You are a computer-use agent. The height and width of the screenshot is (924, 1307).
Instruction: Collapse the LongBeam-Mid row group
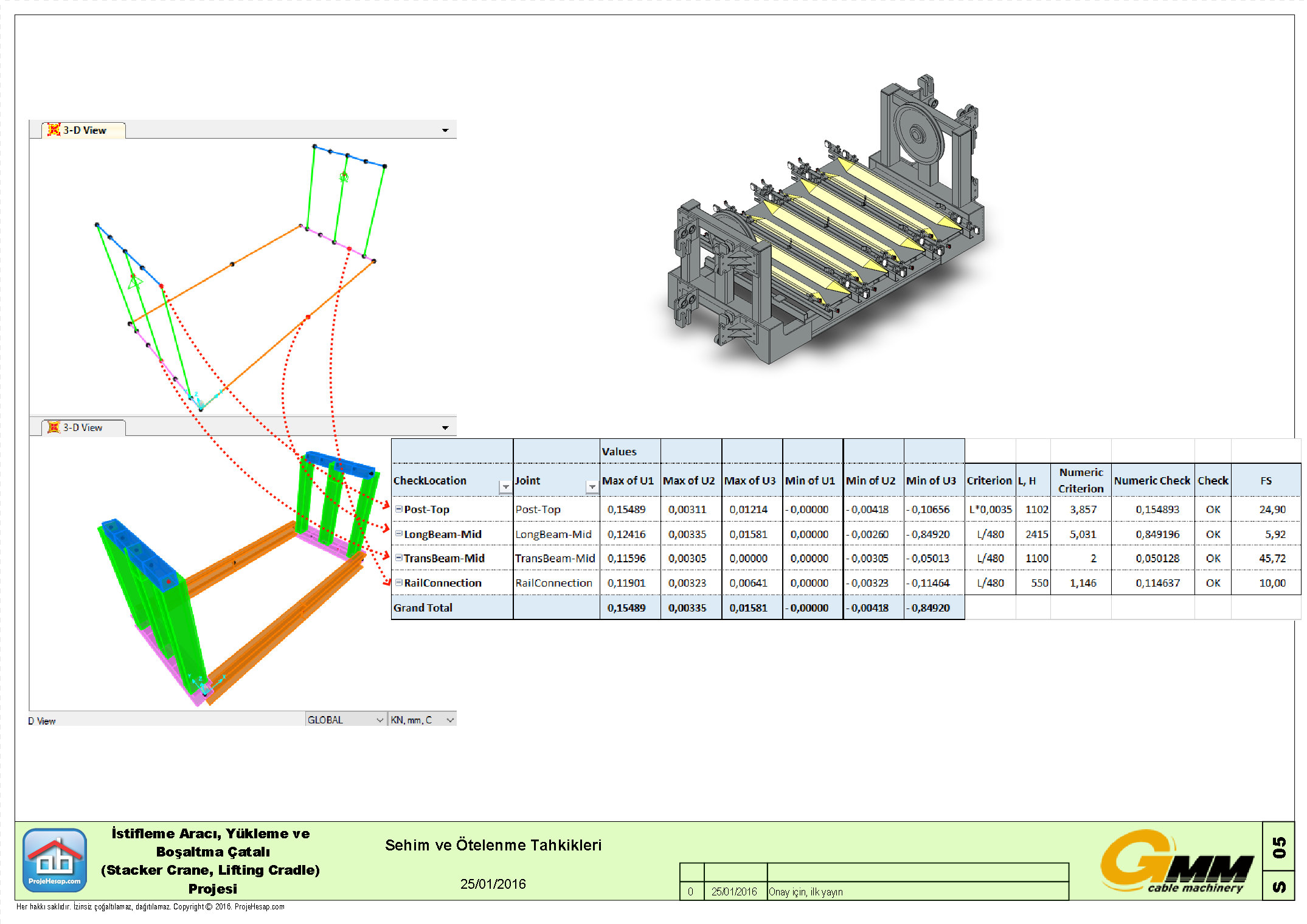coord(399,534)
